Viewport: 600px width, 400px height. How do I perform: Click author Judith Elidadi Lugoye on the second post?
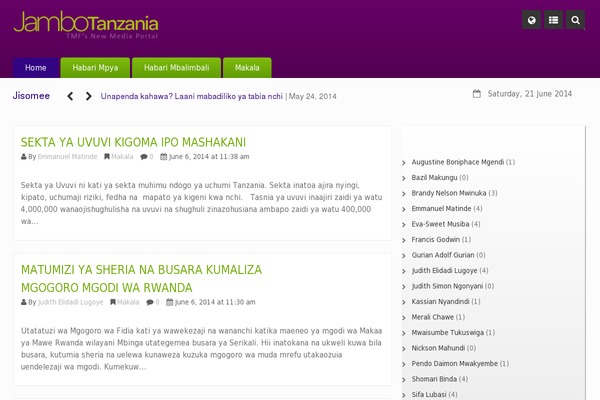(70, 302)
